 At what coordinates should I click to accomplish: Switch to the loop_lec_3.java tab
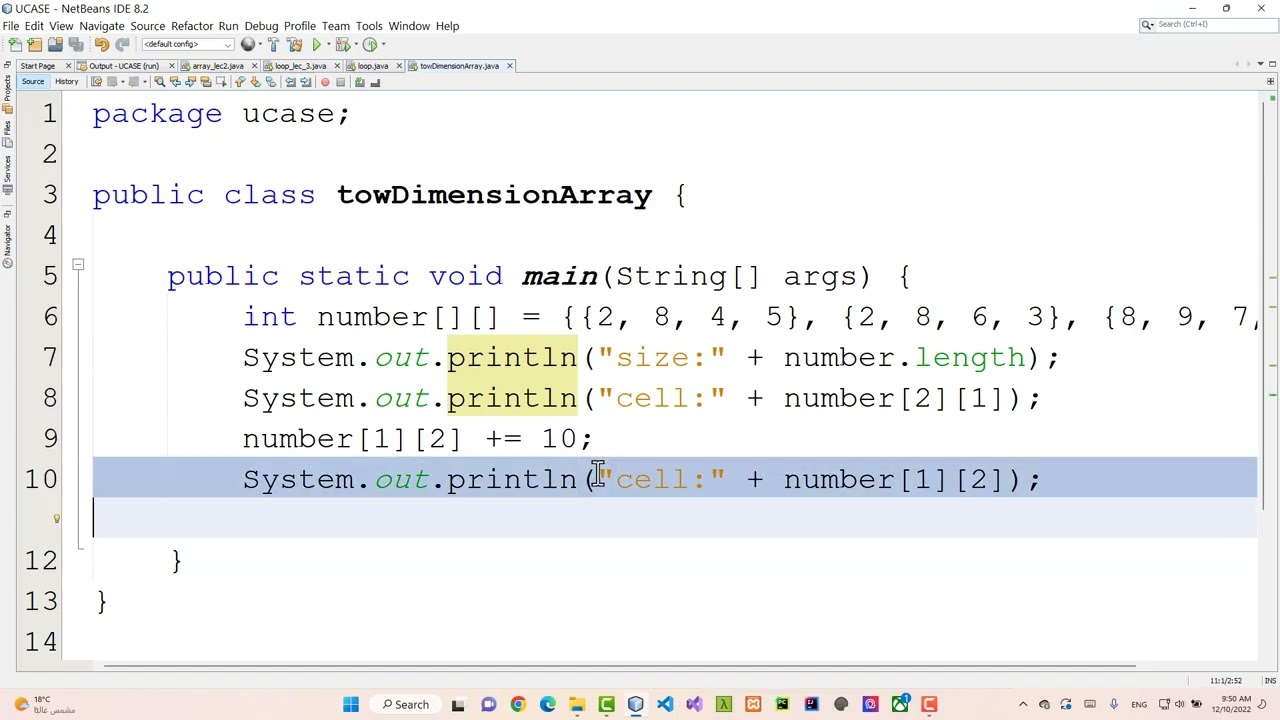coord(300,66)
